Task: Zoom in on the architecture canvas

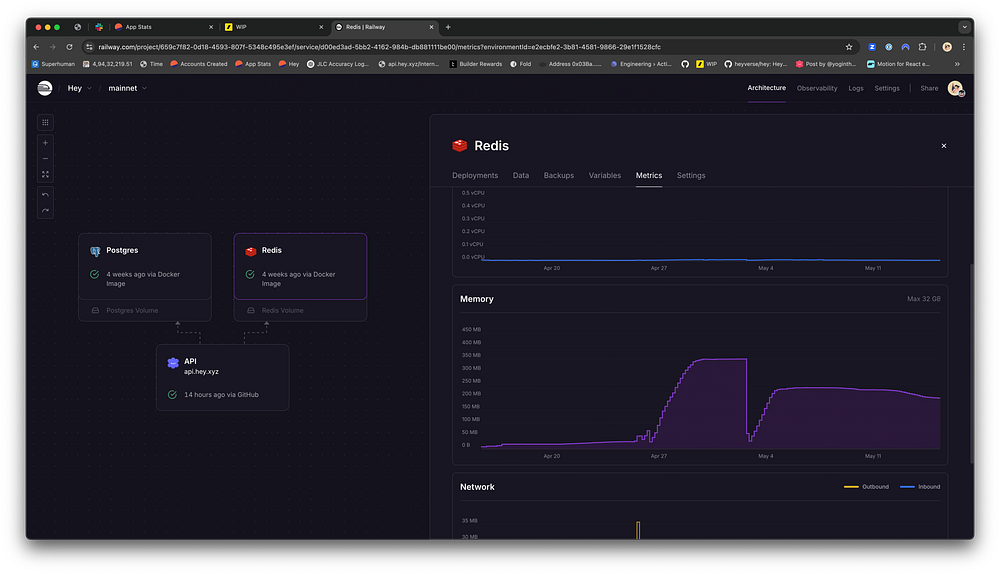Action: (45, 143)
